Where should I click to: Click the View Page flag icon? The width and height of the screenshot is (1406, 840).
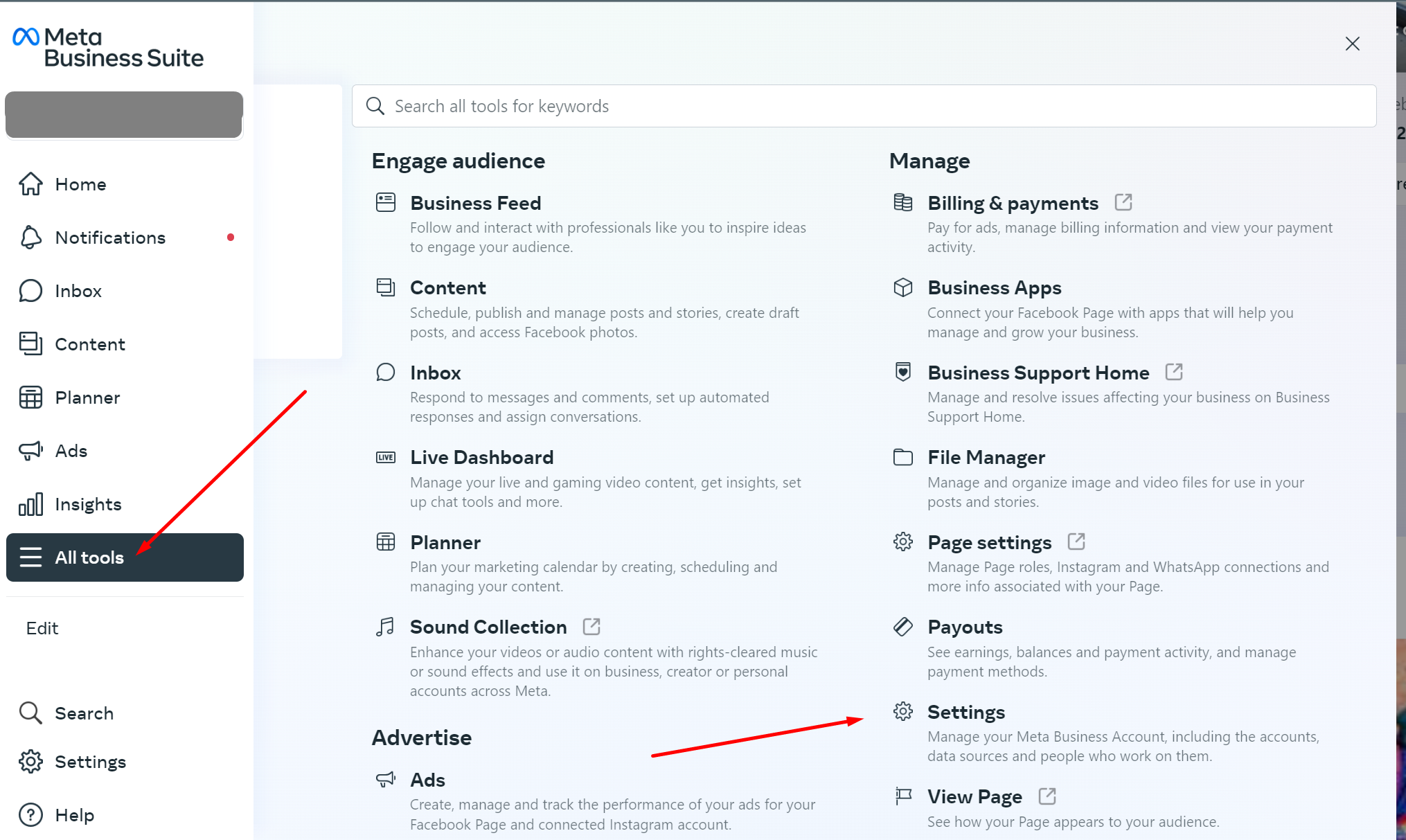click(903, 796)
